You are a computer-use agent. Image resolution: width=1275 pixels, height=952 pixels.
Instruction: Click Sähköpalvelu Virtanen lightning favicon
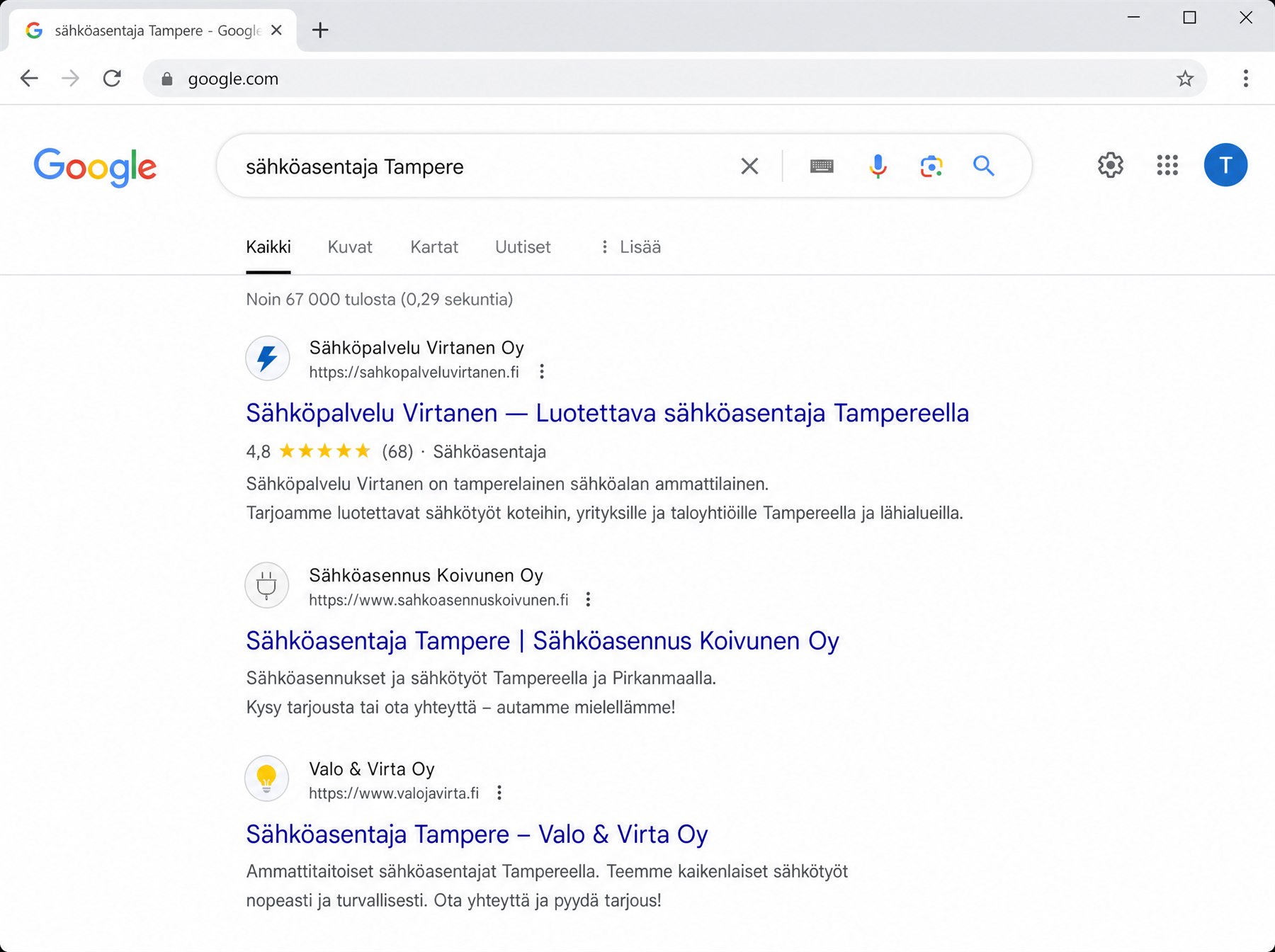pyautogui.click(x=267, y=358)
